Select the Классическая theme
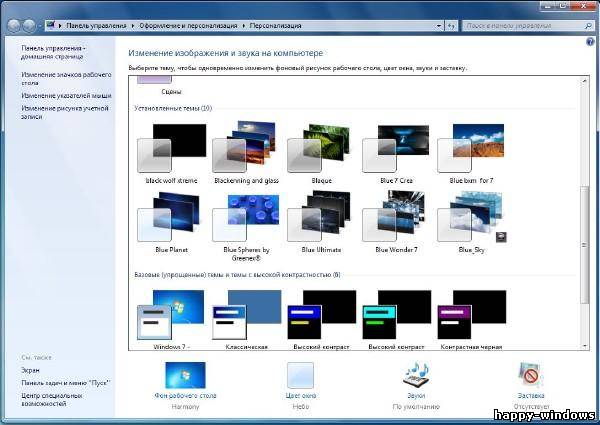The height and width of the screenshot is (425, 600). click(246, 320)
